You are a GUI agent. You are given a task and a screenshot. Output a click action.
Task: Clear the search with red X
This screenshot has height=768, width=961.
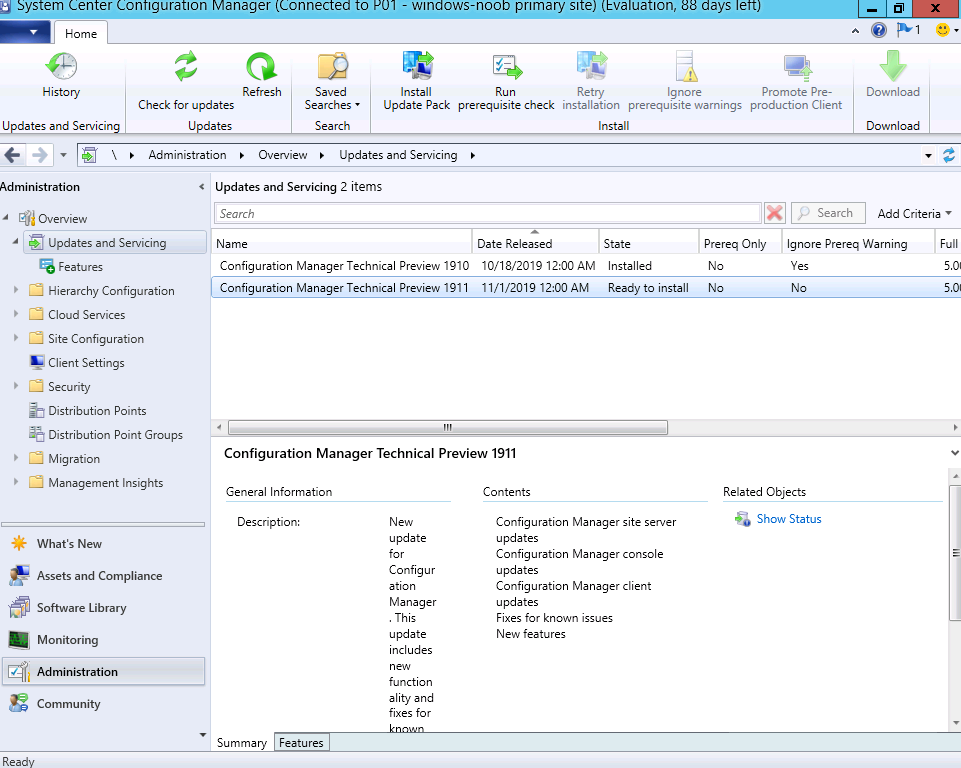pyautogui.click(x=775, y=213)
